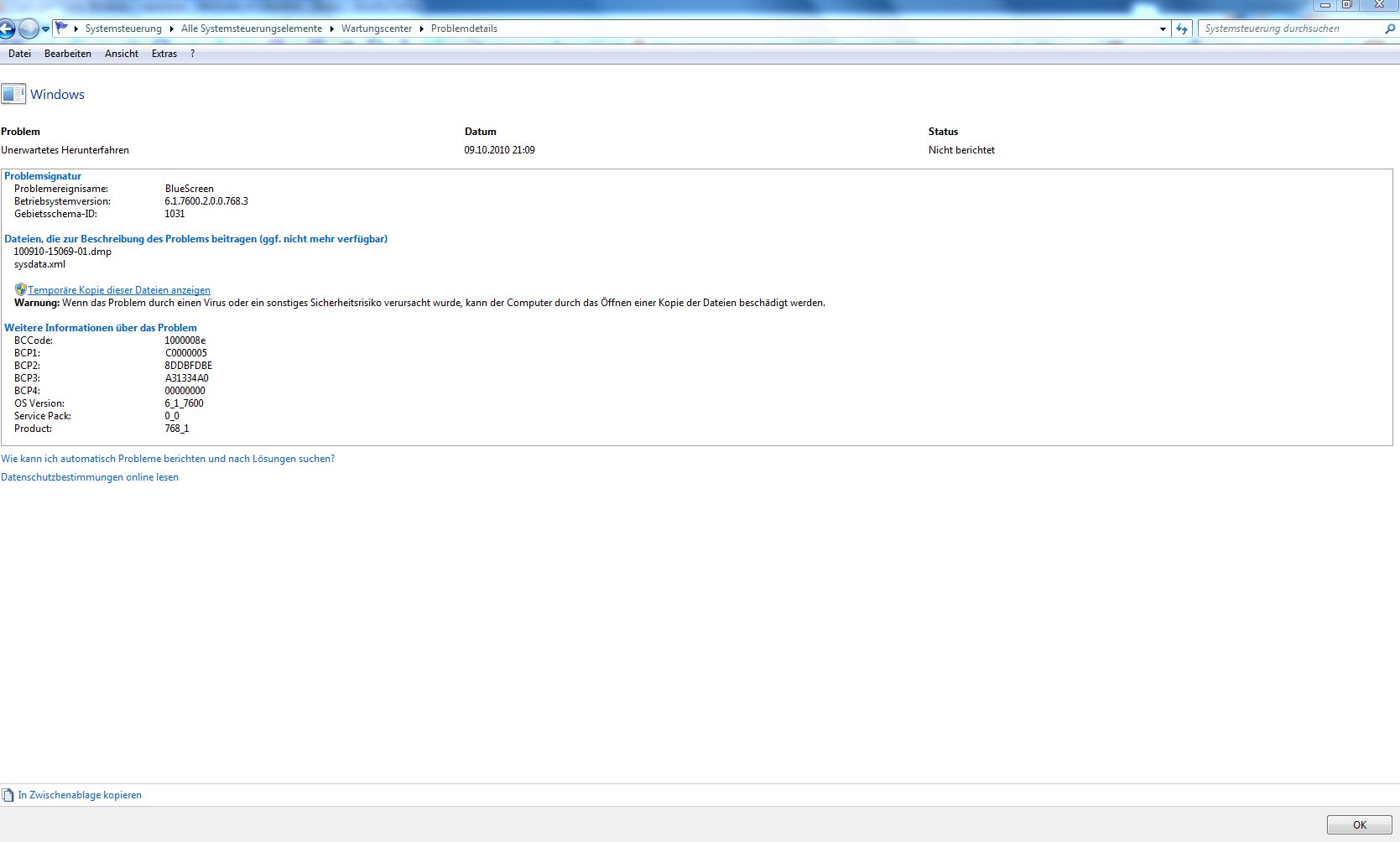Screen dimensions: 1400x842
Task: Click the search magnifier icon
Action: coord(1390,29)
